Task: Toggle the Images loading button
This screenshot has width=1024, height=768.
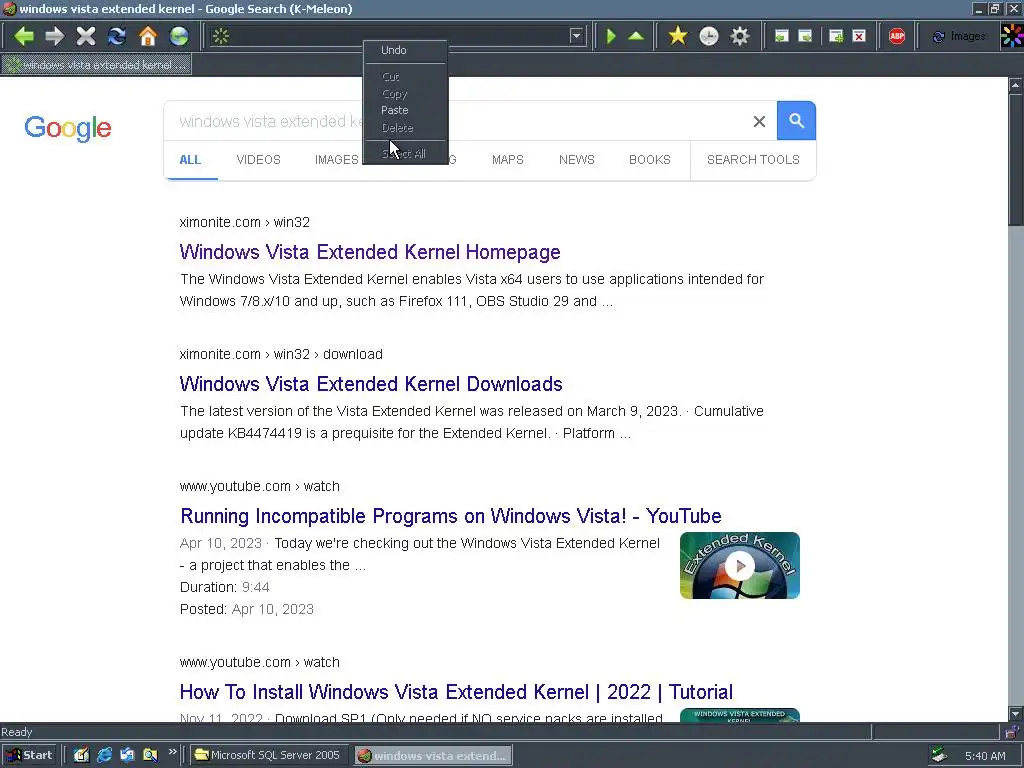Action: pos(959,36)
